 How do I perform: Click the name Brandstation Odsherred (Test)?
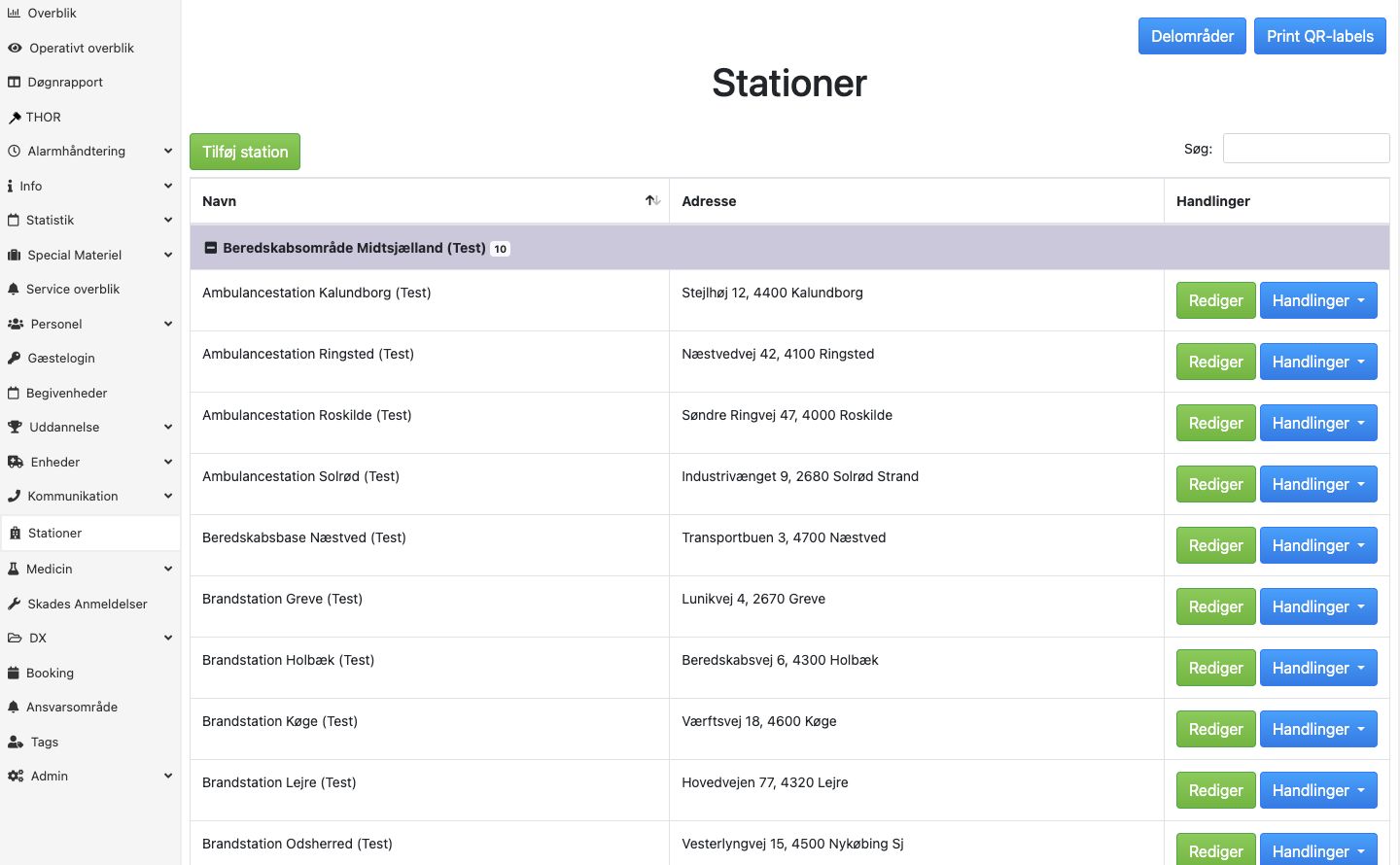[x=297, y=844]
